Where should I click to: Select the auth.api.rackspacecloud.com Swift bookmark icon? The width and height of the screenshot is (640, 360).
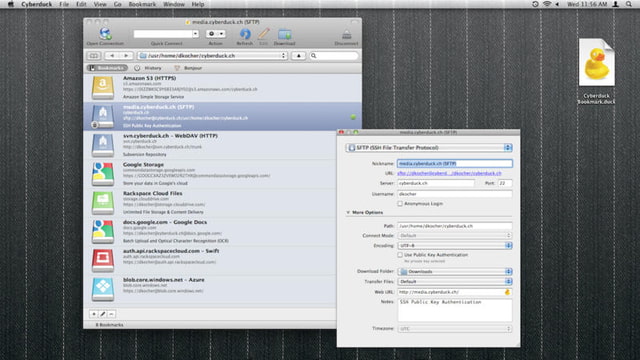[x=103, y=260]
